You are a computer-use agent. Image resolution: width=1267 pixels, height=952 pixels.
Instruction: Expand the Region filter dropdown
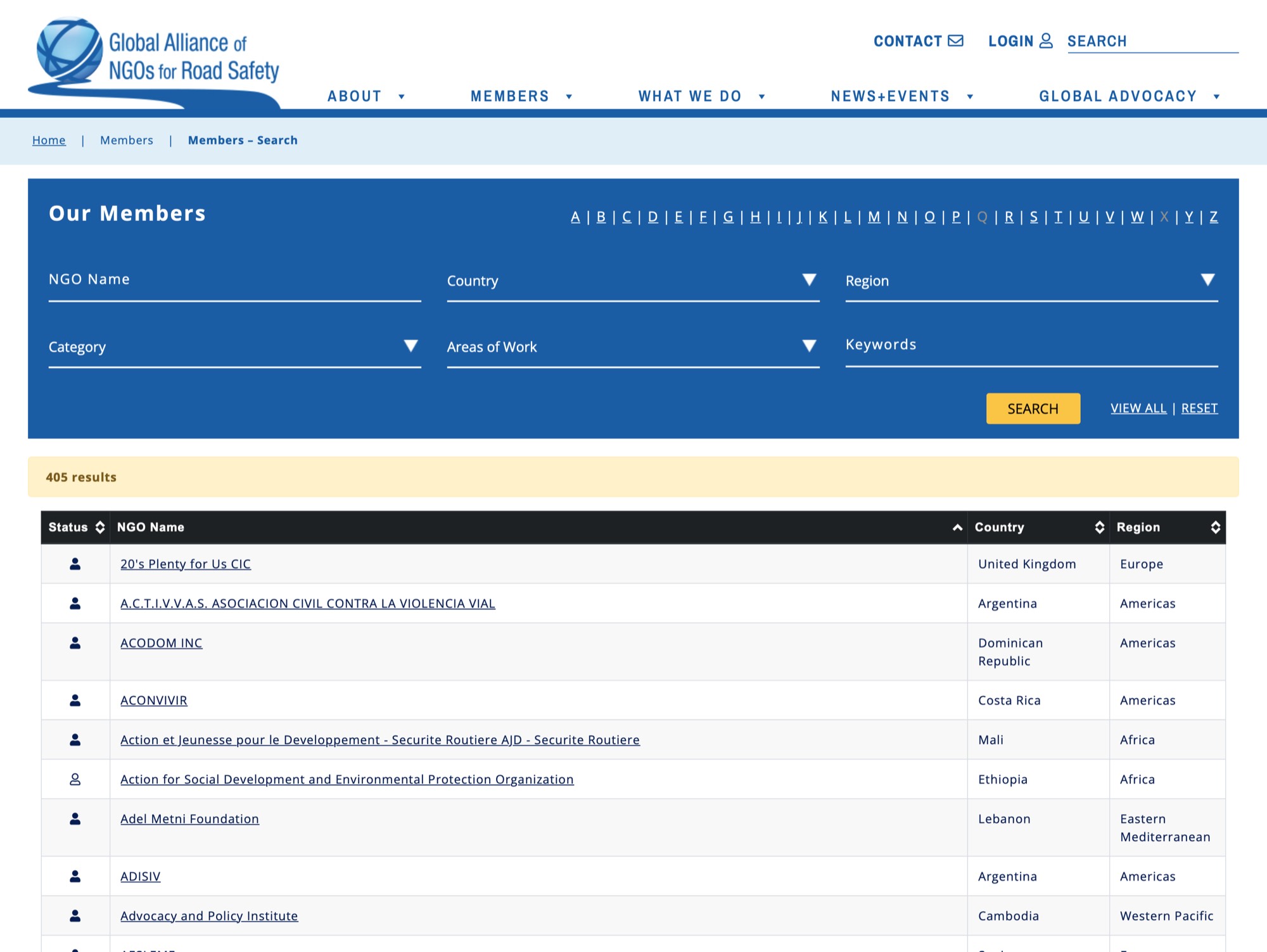[1207, 280]
